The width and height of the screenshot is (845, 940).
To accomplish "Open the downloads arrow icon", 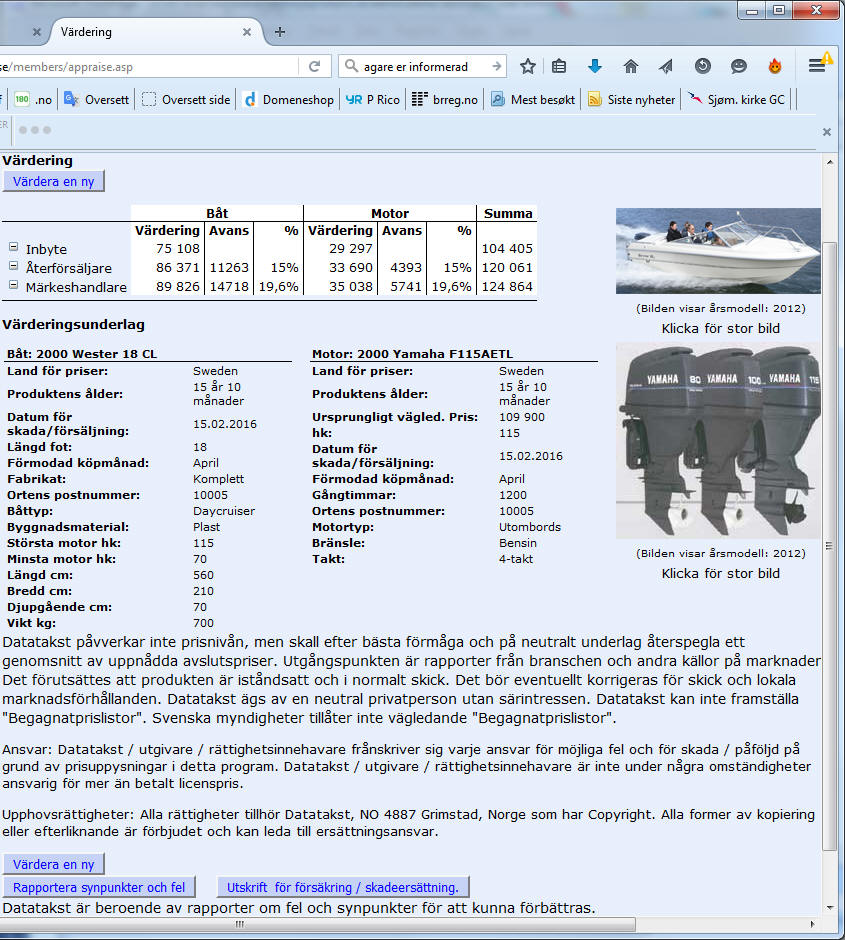I will tap(595, 67).
